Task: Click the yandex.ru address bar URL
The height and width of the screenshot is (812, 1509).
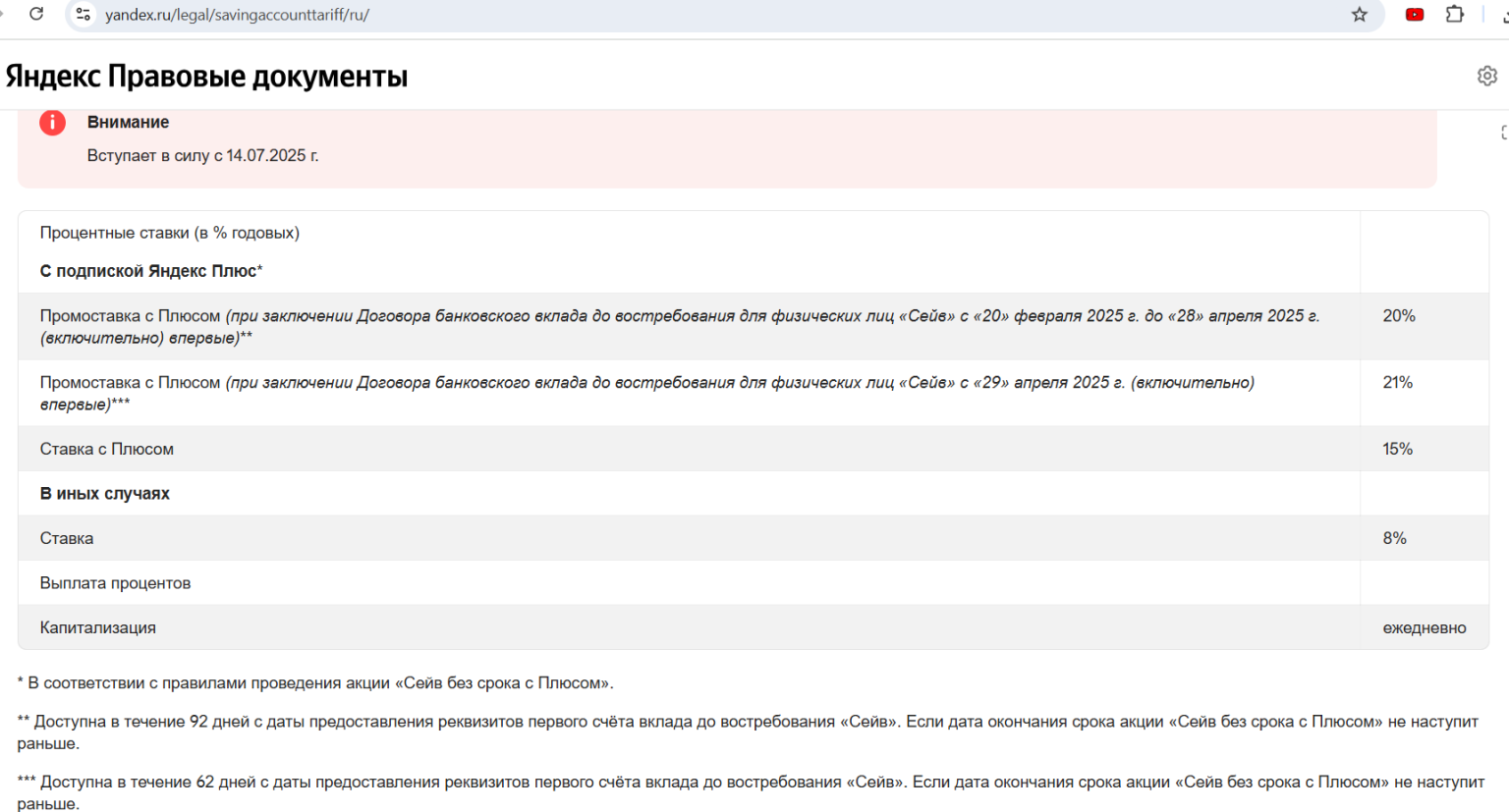Action: point(237,15)
